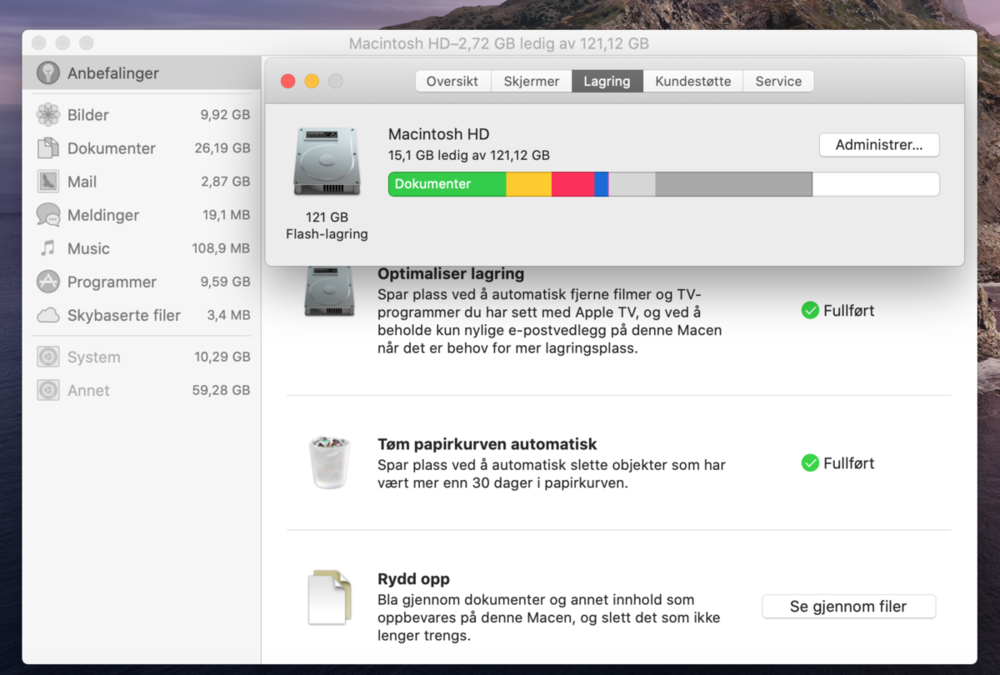Select the Mail category row
Viewport: 1000px width, 675px height.
143,181
